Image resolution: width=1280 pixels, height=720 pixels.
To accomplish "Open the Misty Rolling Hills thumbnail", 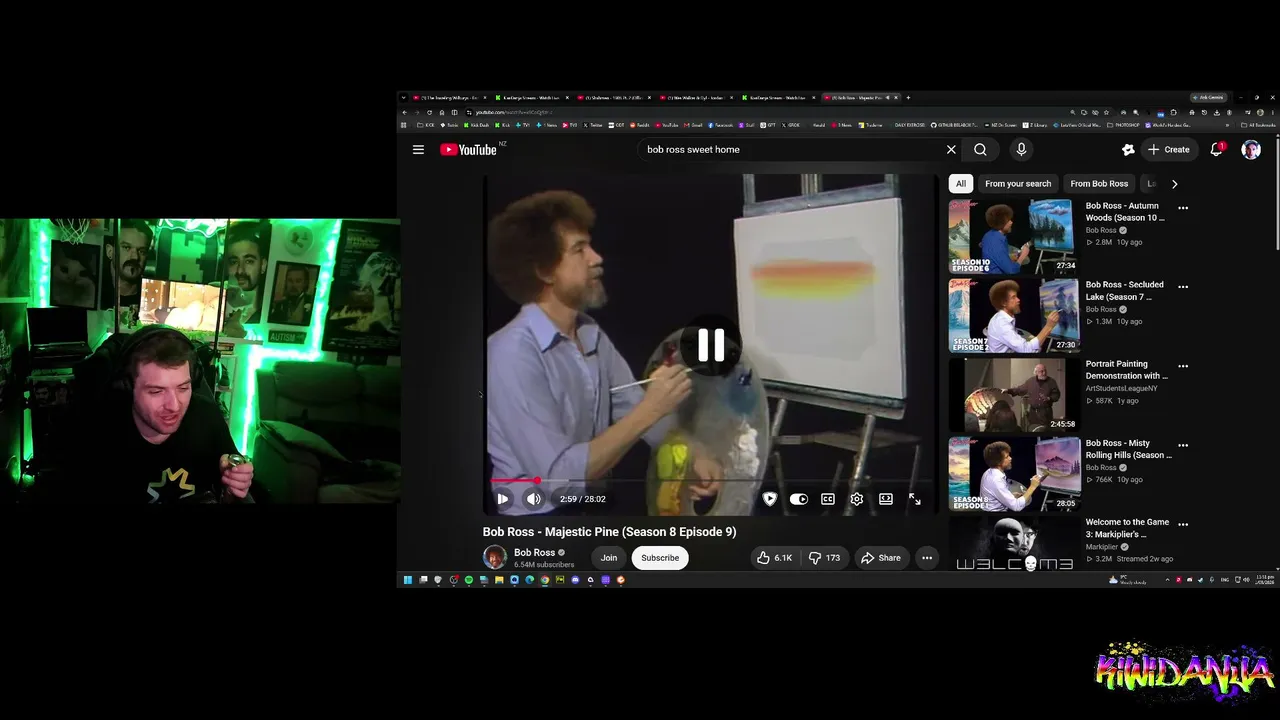I will (x=1014, y=473).
